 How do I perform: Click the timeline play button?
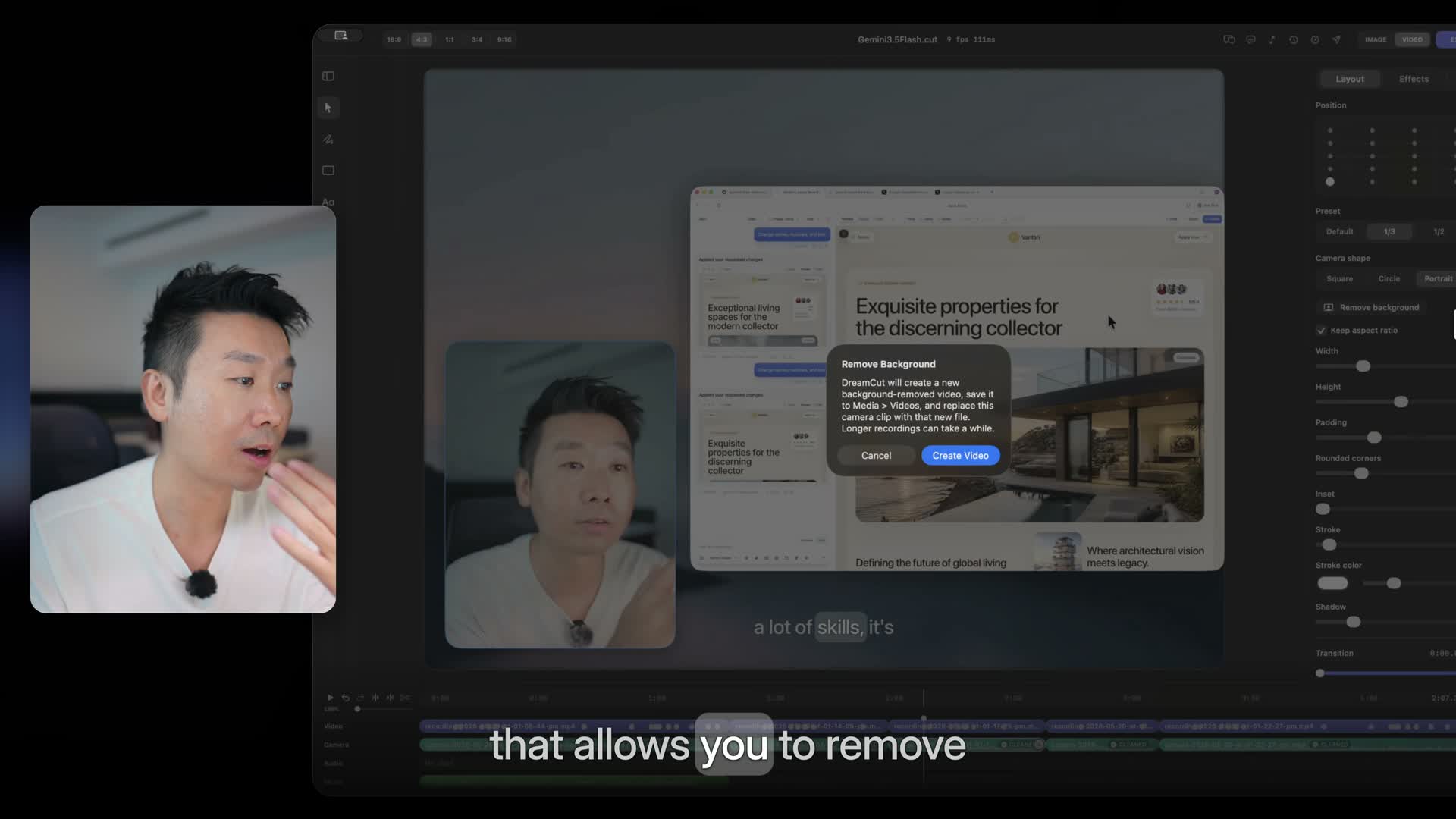pyautogui.click(x=330, y=697)
